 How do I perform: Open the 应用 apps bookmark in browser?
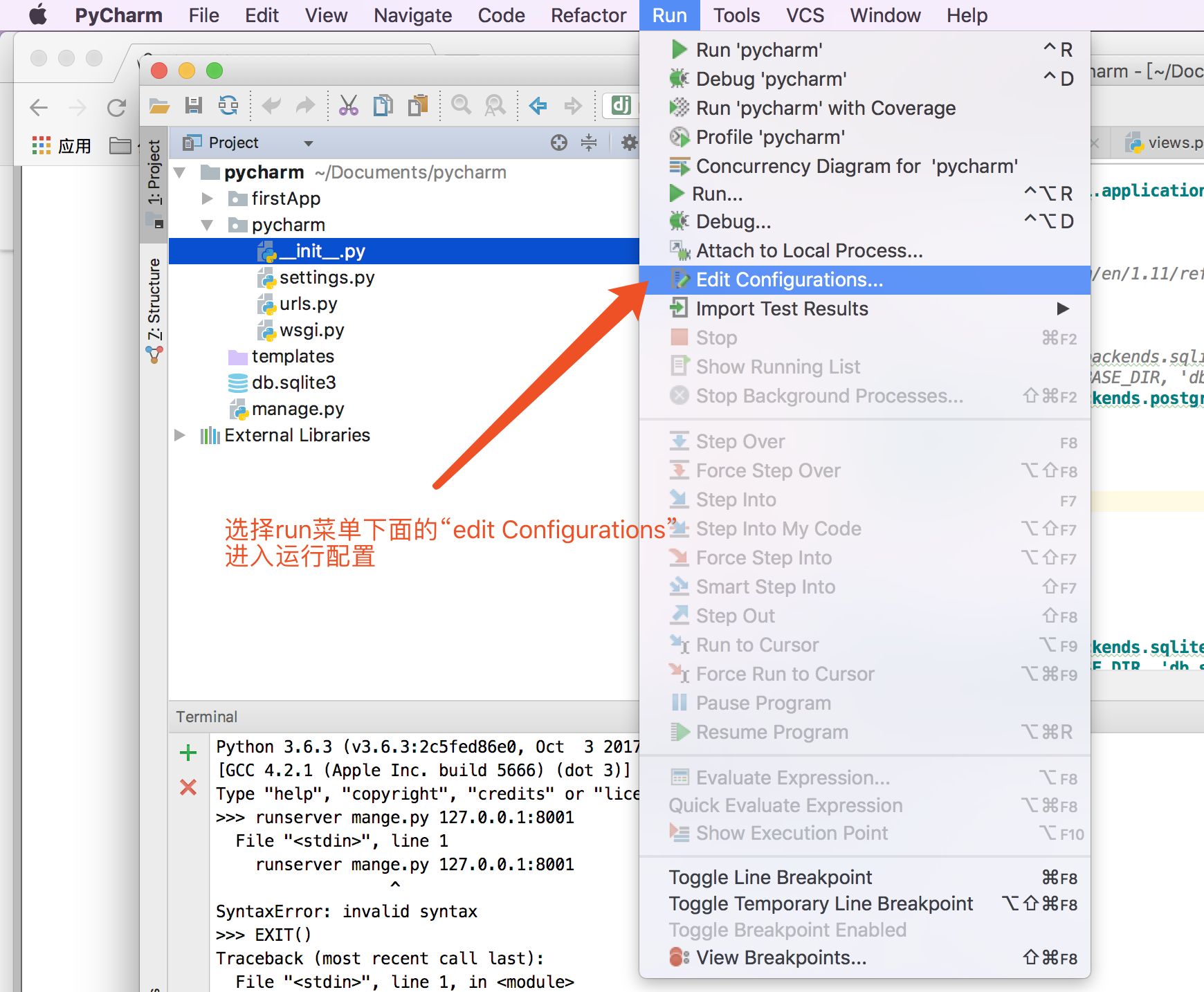coord(61,145)
